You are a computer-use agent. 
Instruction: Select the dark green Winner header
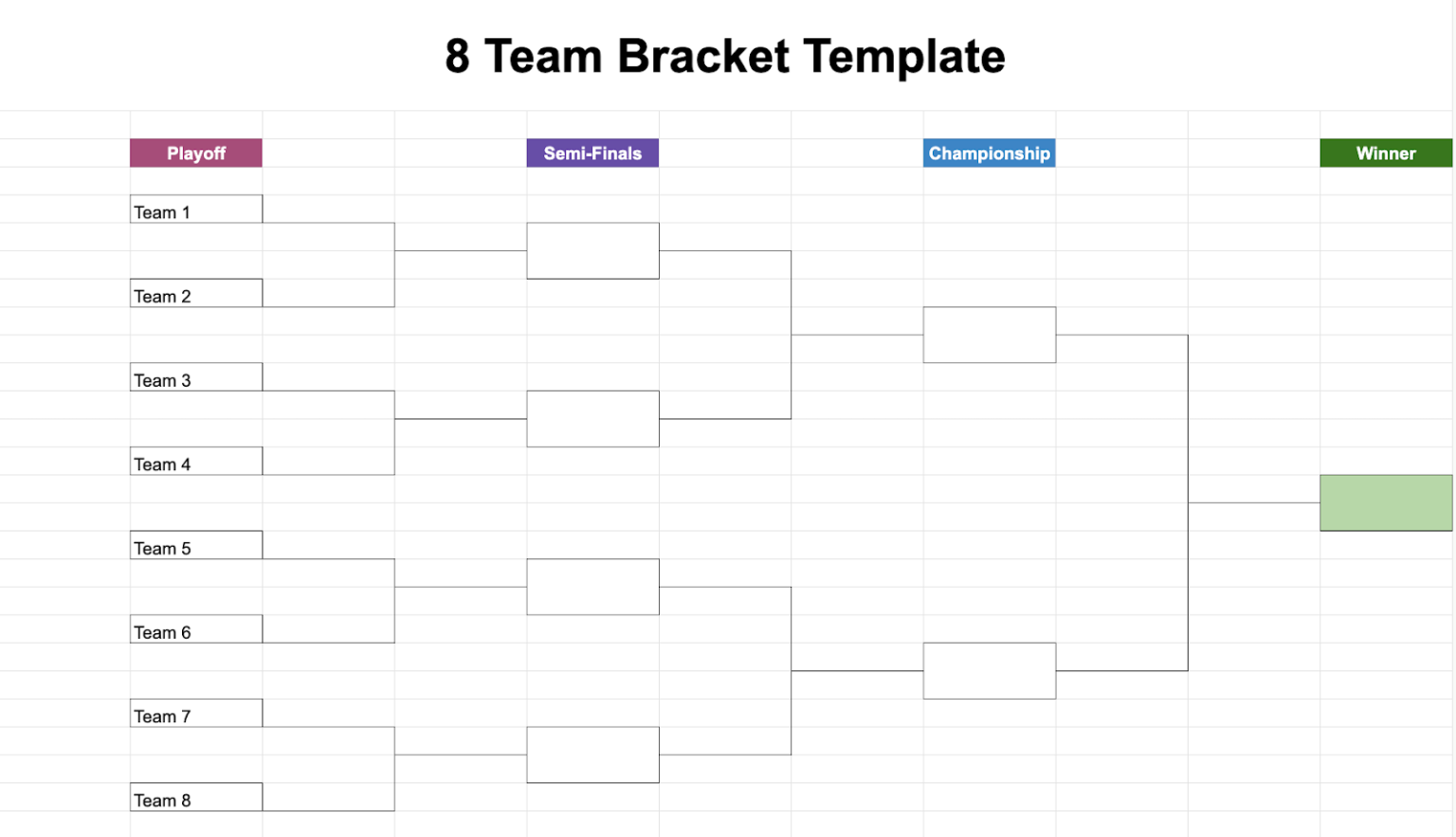(x=1385, y=154)
